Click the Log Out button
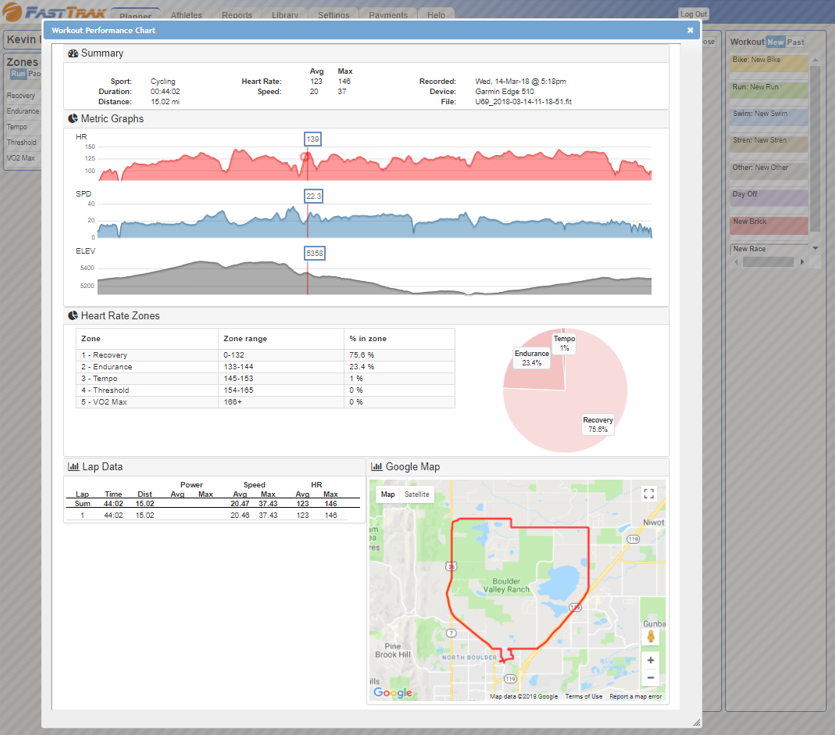835x735 pixels. click(x=693, y=14)
